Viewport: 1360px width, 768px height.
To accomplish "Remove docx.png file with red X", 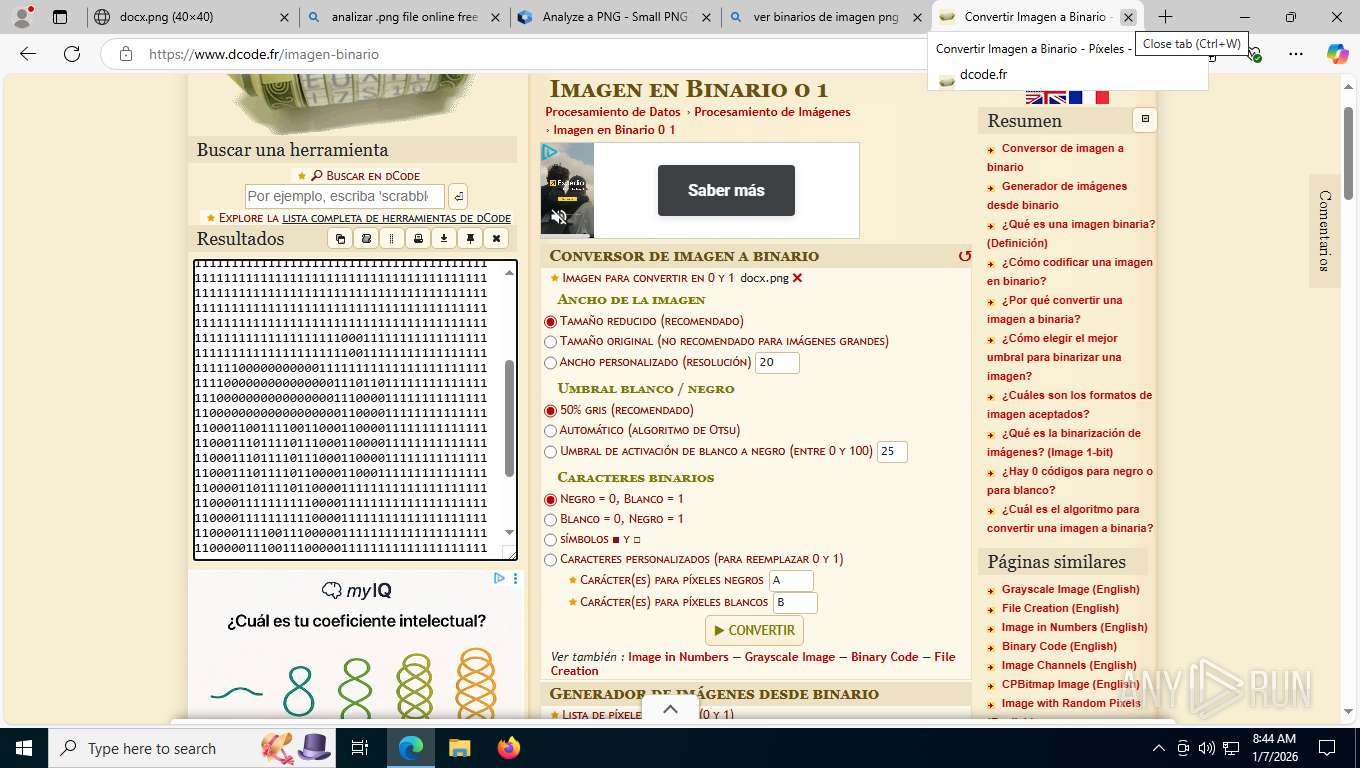I will (x=797, y=278).
